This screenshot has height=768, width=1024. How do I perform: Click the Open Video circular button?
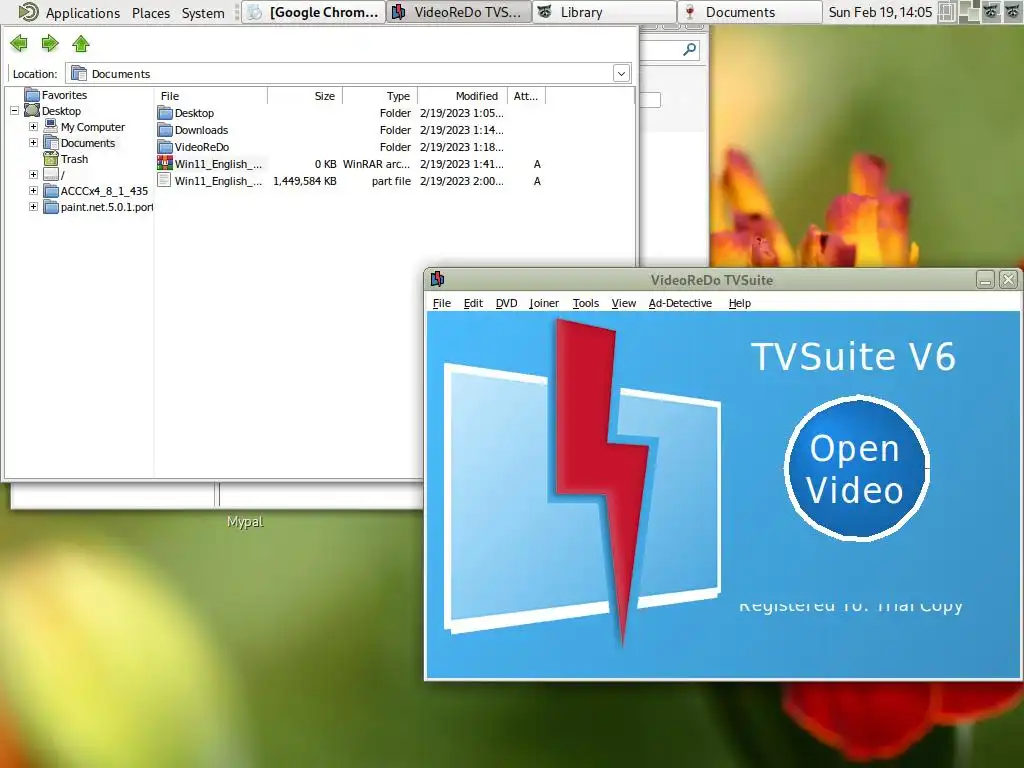[x=857, y=468]
